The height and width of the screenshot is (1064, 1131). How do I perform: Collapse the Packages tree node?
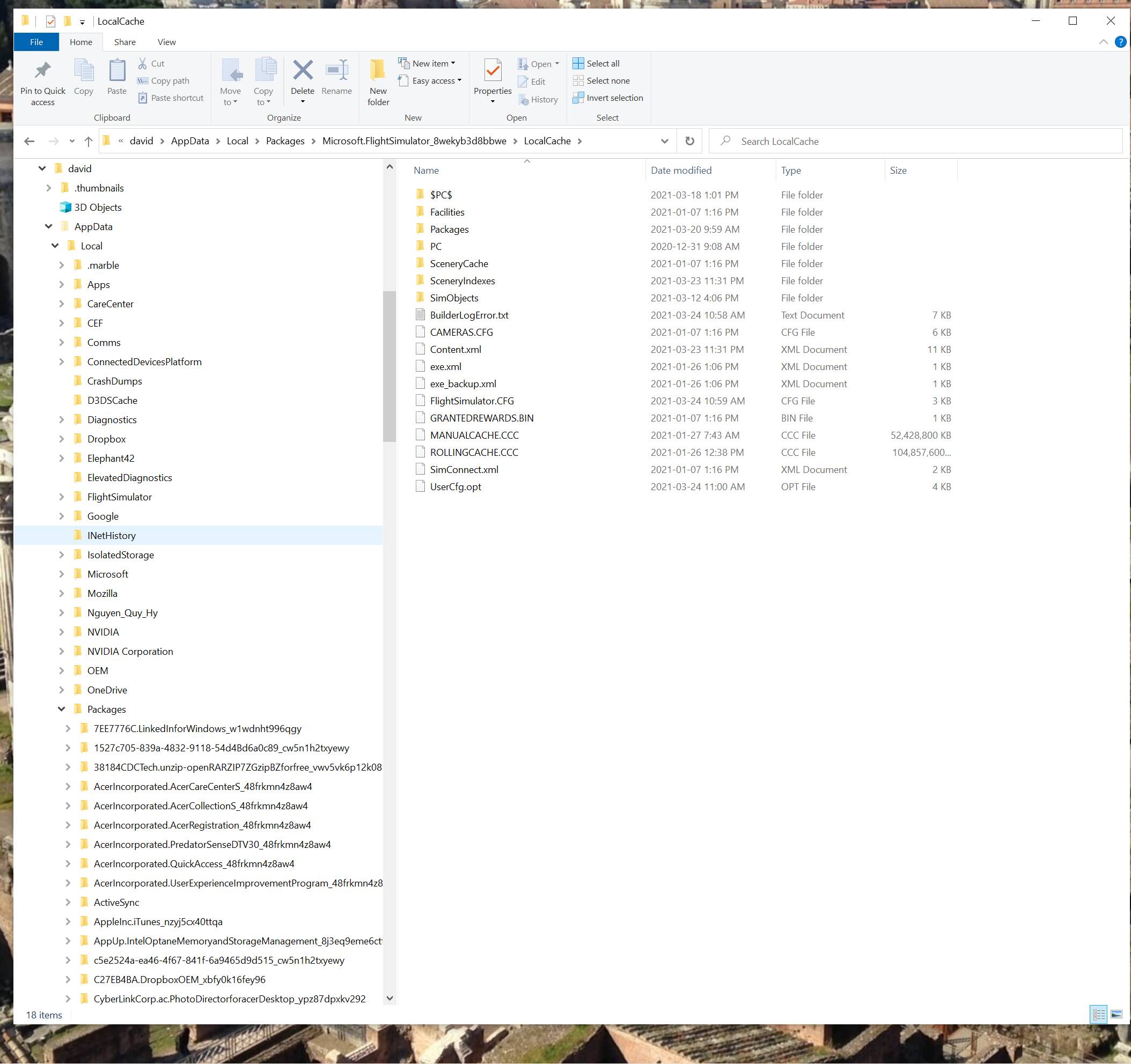62,709
